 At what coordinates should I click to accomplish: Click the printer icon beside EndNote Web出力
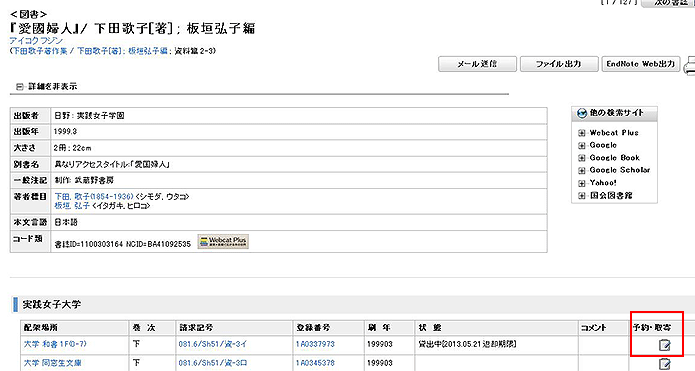690,66
